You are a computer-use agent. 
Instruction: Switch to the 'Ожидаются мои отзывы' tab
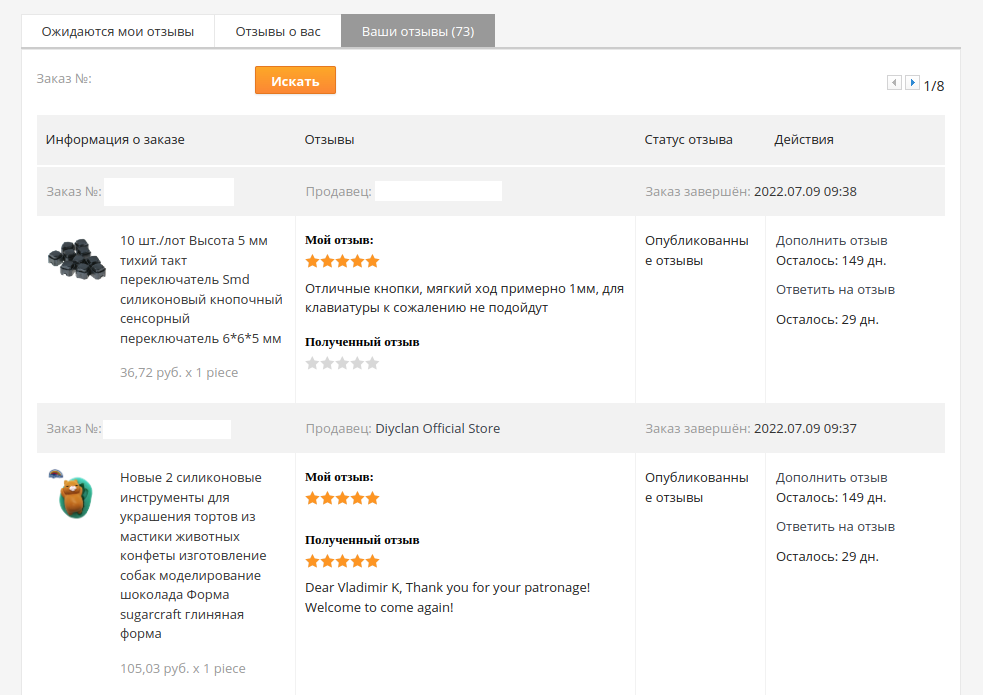pyautogui.click(x=118, y=31)
